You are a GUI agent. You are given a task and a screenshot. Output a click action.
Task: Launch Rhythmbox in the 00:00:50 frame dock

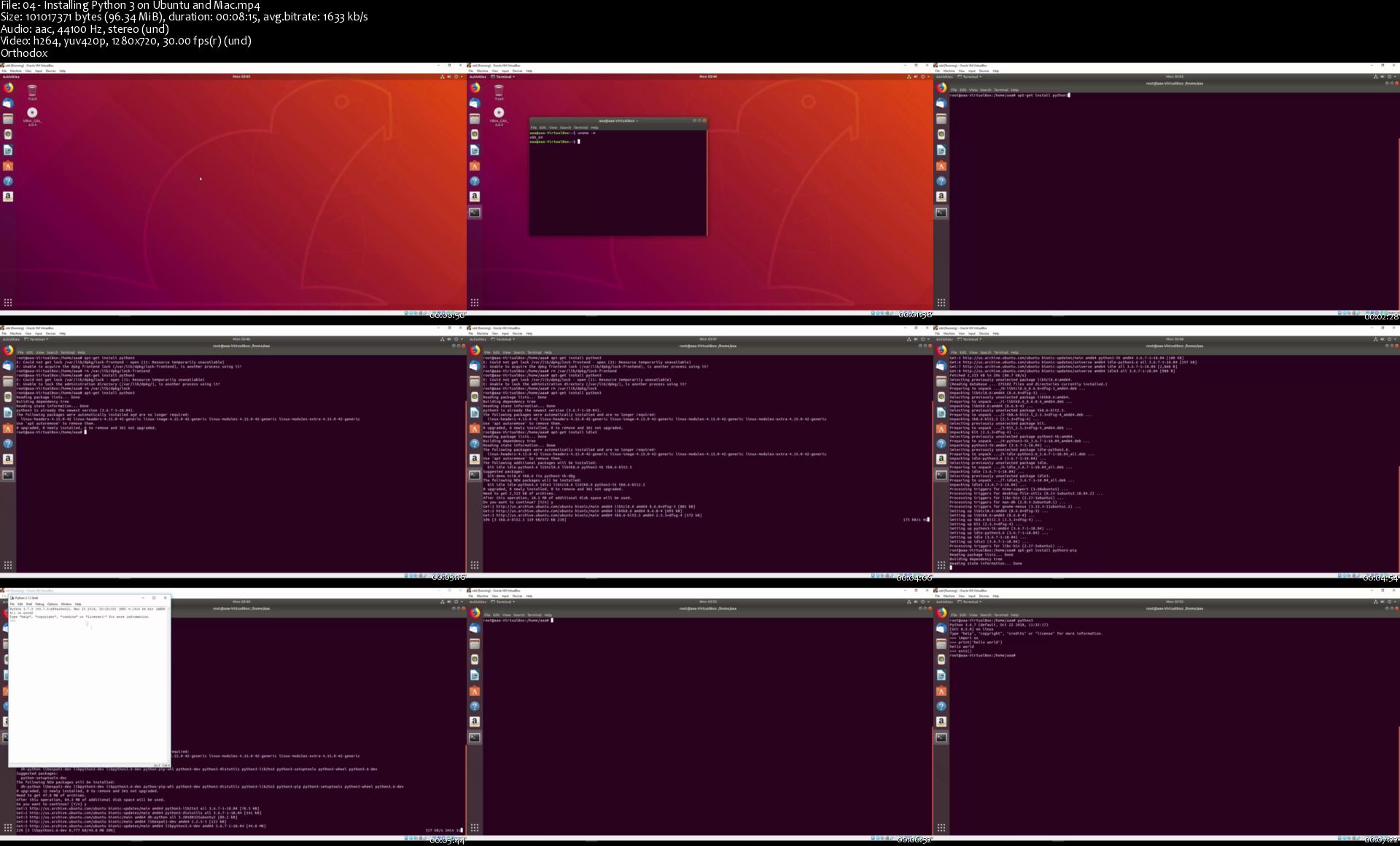click(x=8, y=134)
